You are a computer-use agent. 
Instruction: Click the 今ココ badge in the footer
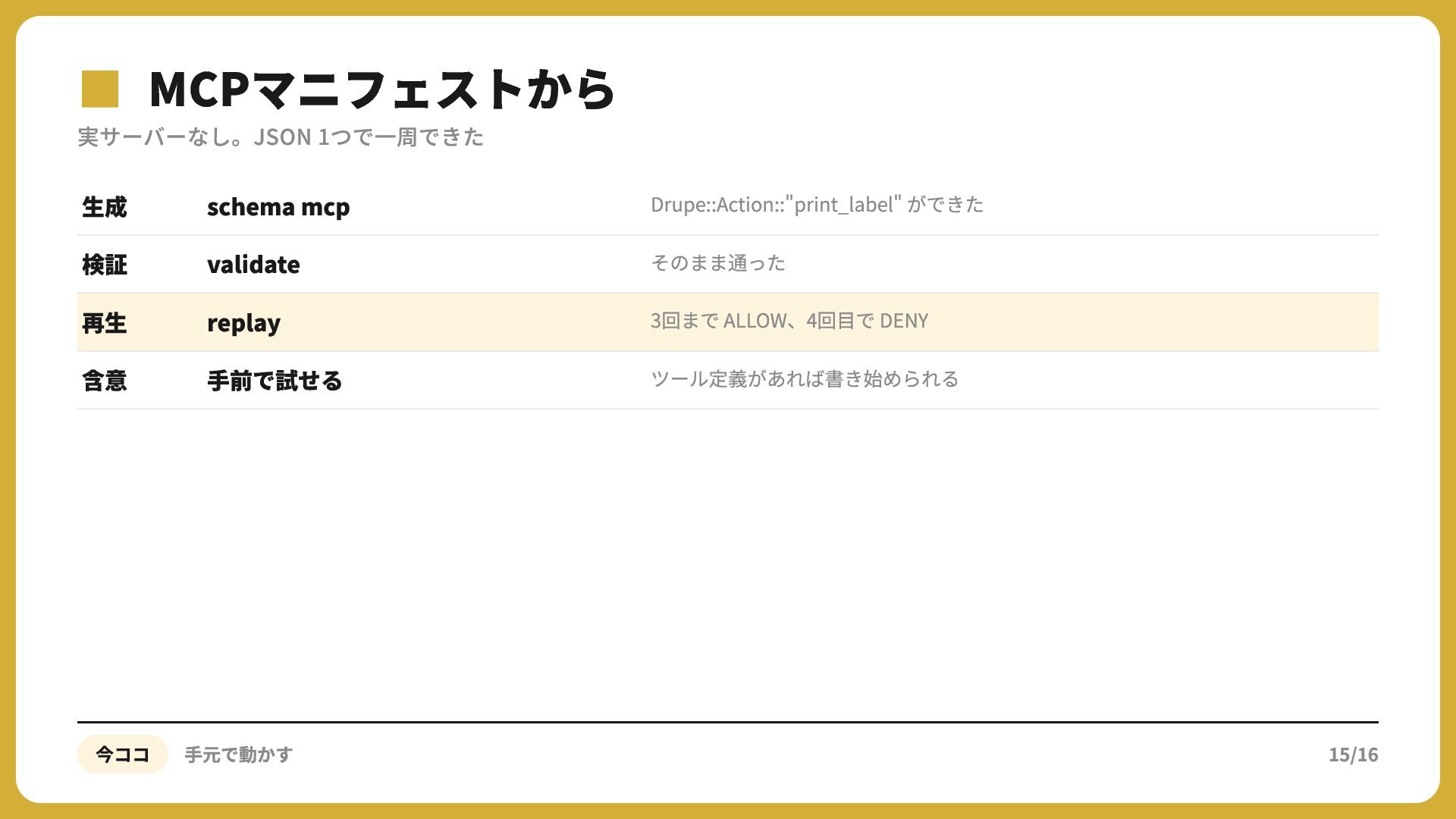[x=122, y=755]
